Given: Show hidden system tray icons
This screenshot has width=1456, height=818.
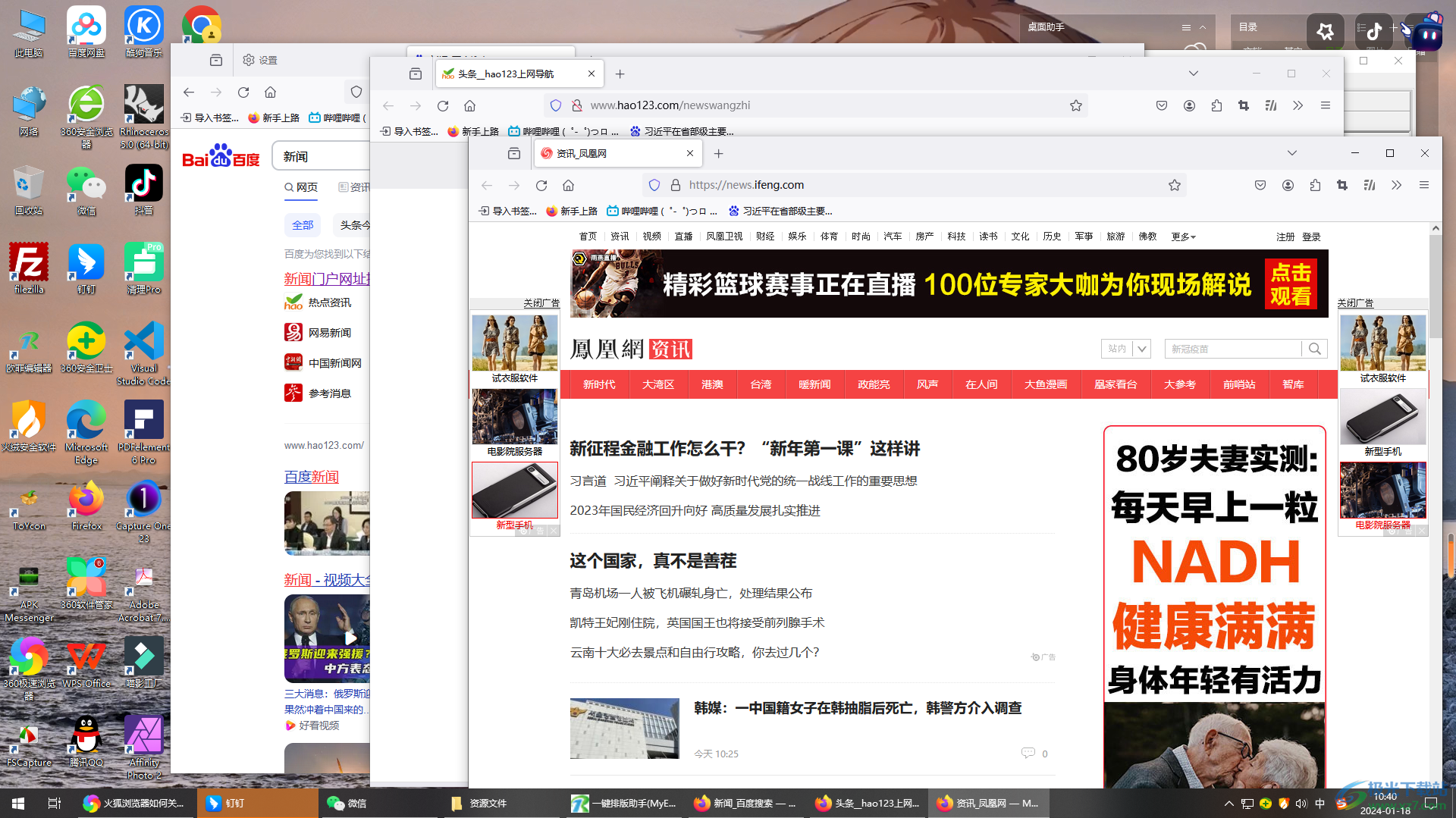Looking at the screenshot, I should 1228,804.
